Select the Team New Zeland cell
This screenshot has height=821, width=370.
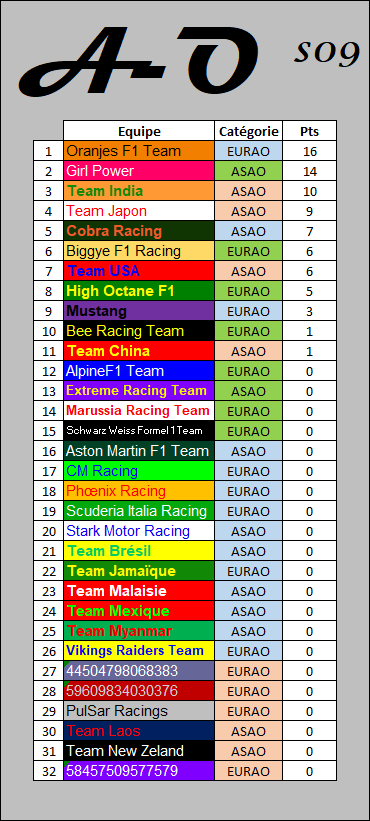tap(139, 751)
